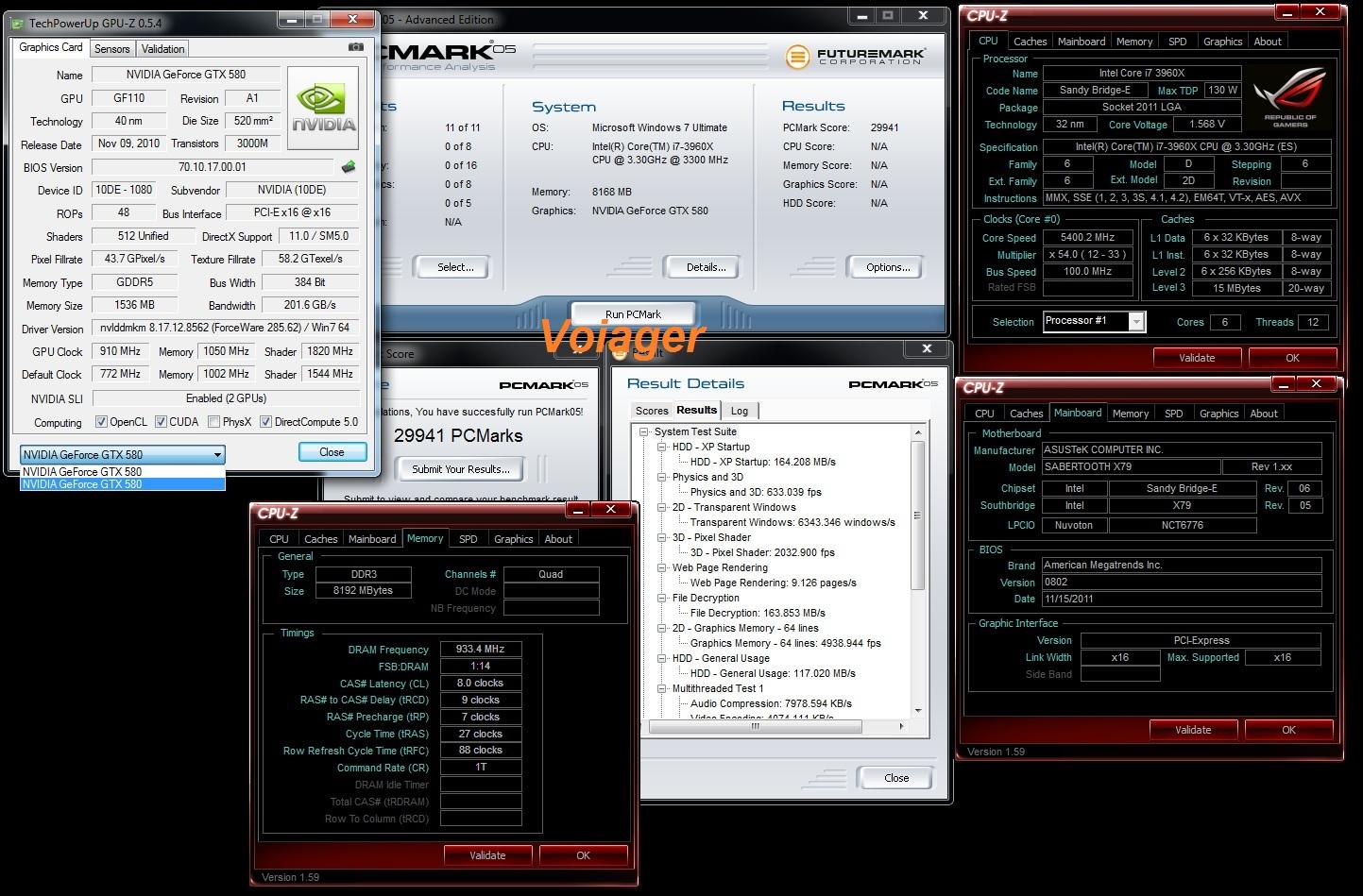Click scroll down arrow in Result Details

[x=917, y=711]
